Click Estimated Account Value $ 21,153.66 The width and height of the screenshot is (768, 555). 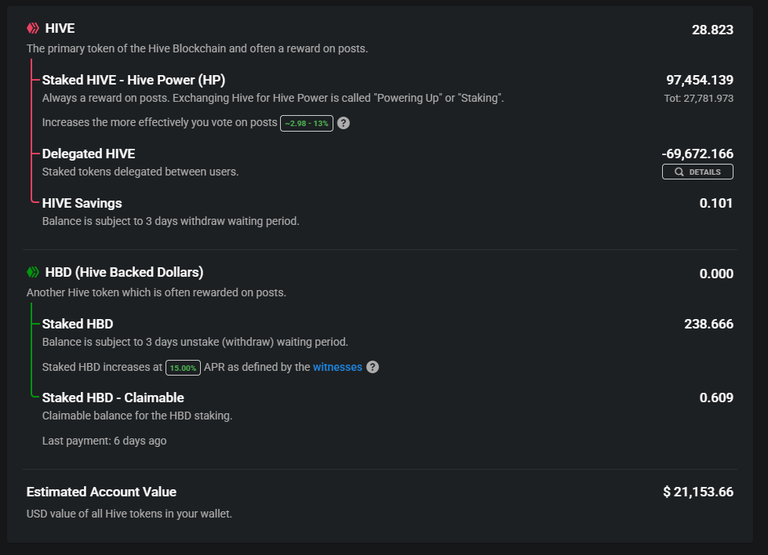click(698, 492)
